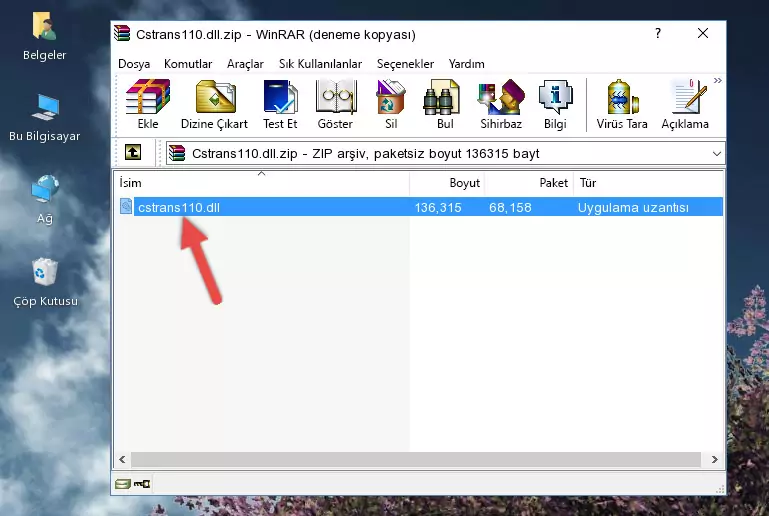The image size is (769, 516).
Task: Sort by the Paket column header
Action: pyautogui.click(x=529, y=182)
